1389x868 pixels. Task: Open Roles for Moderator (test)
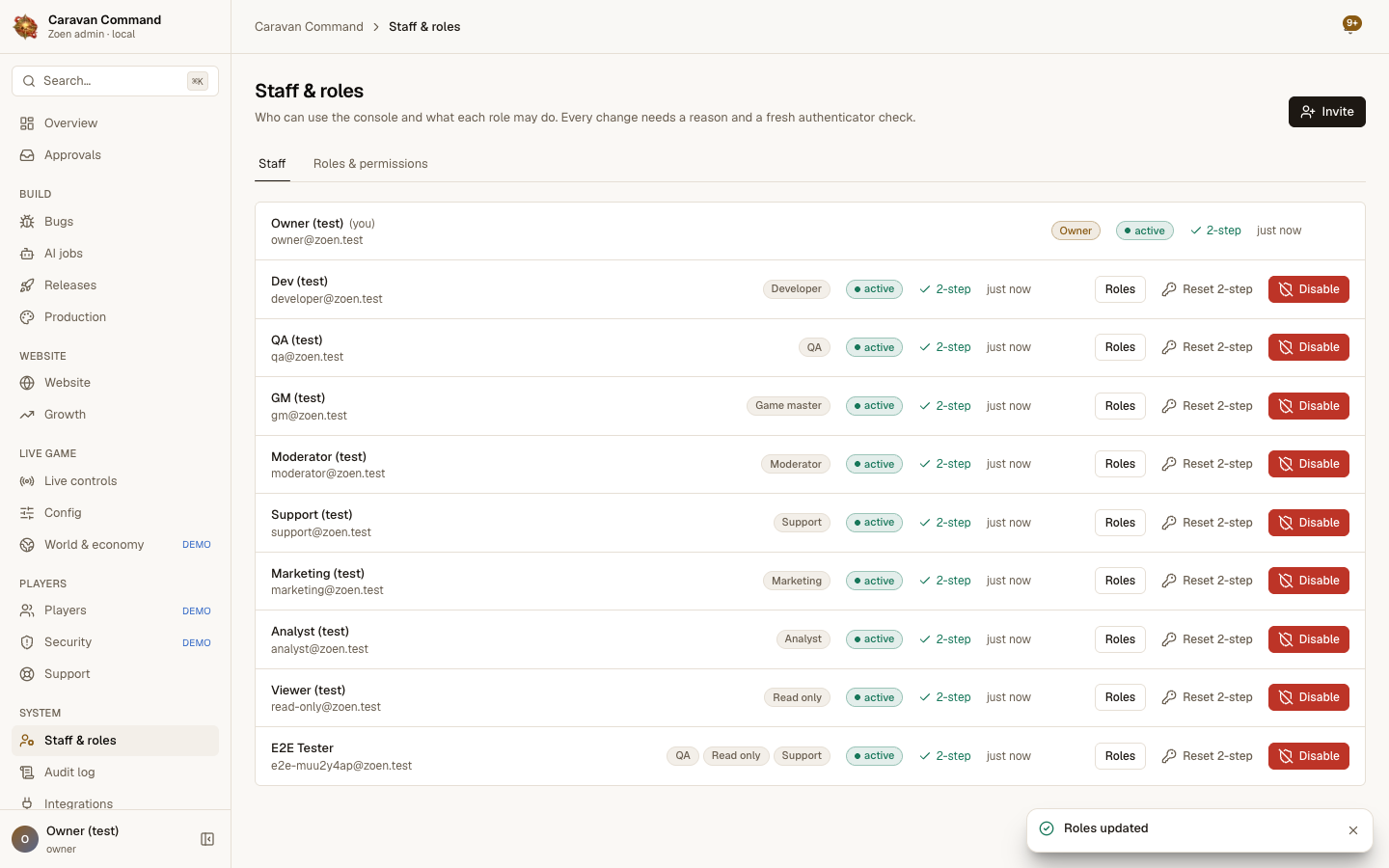(x=1120, y=464)
